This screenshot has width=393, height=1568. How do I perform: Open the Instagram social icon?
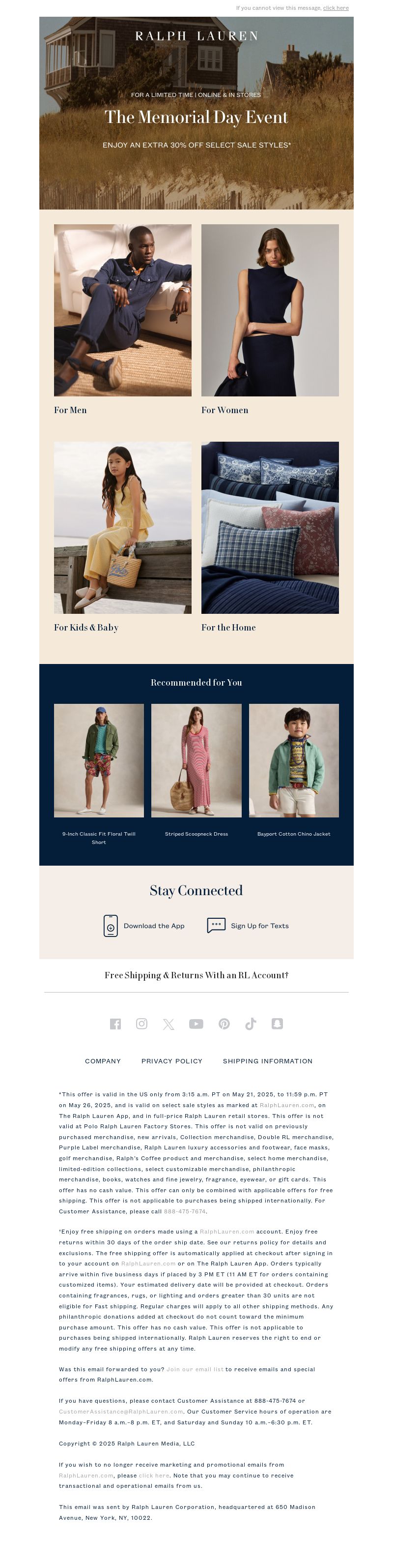(x=142, y=1024)
